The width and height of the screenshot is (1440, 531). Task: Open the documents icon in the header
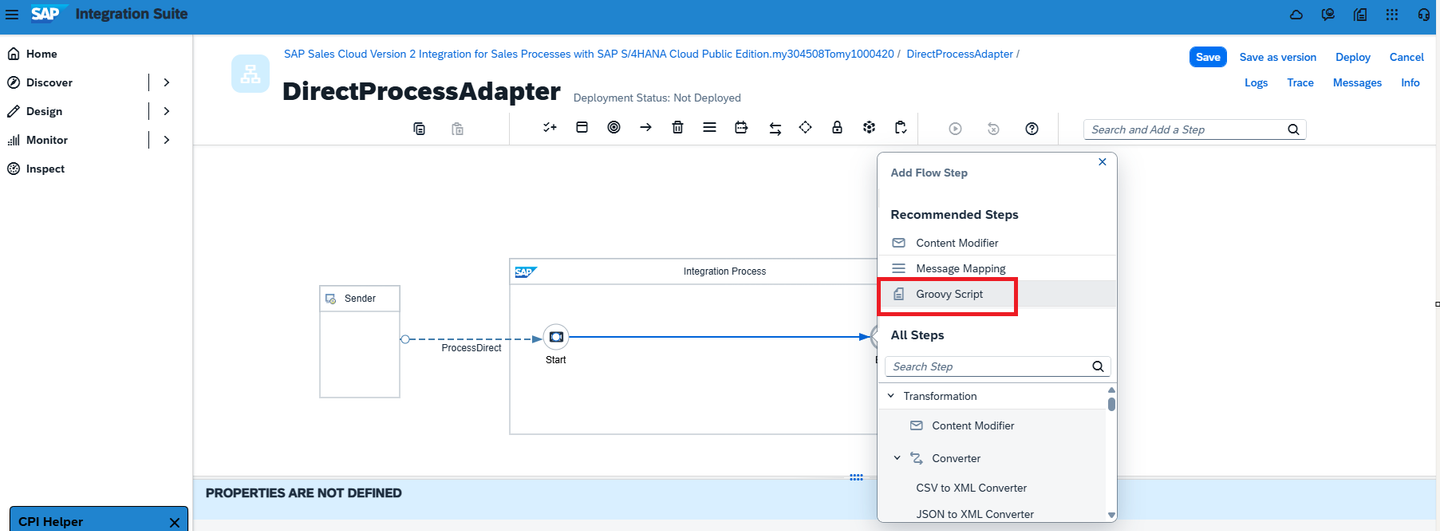pos(1360,15)
